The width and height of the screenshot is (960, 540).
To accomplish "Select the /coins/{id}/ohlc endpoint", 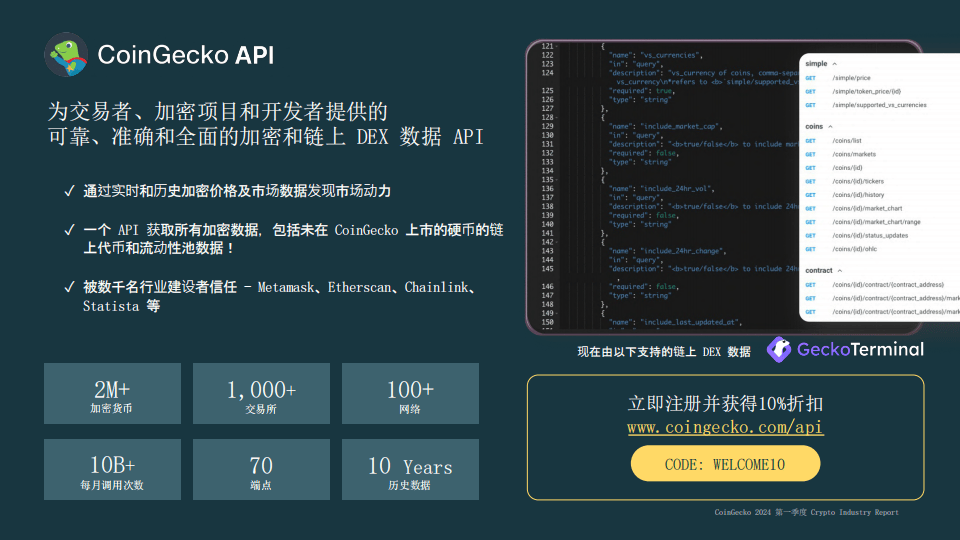I will point(854,249).
